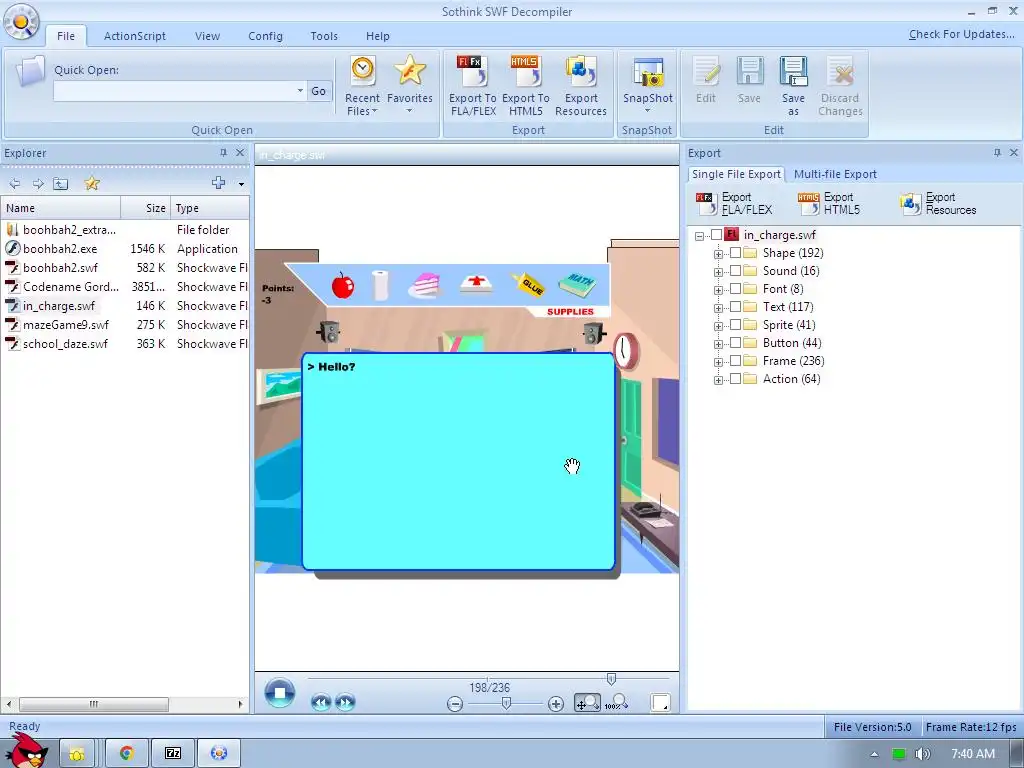Click the fit-to-window zoom icon
Image resolution: width=1024 pixels, height=768 pixels.
(x=587, y=703)
